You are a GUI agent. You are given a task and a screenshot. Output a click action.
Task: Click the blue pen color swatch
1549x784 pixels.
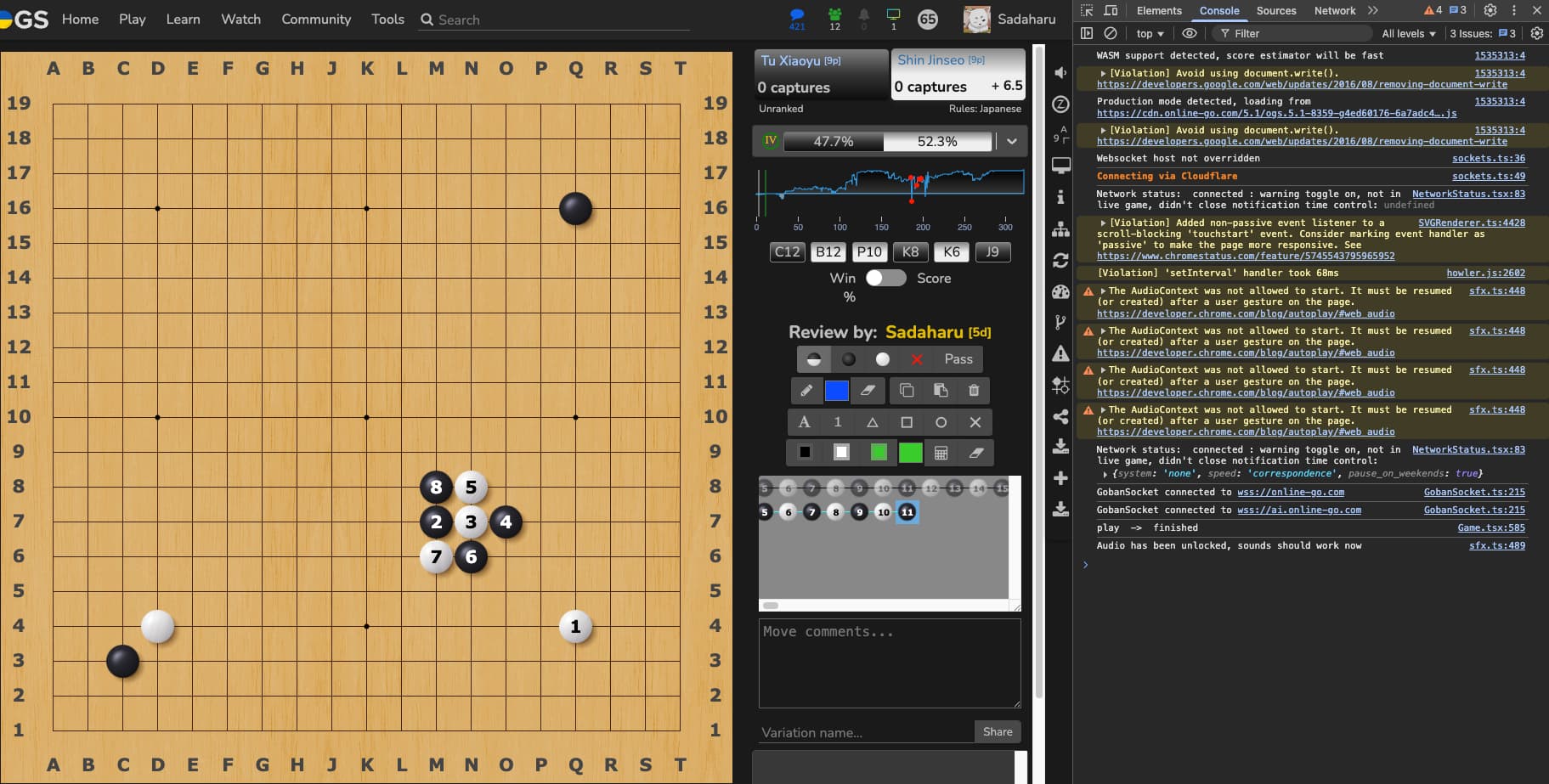tap(837, 391)
